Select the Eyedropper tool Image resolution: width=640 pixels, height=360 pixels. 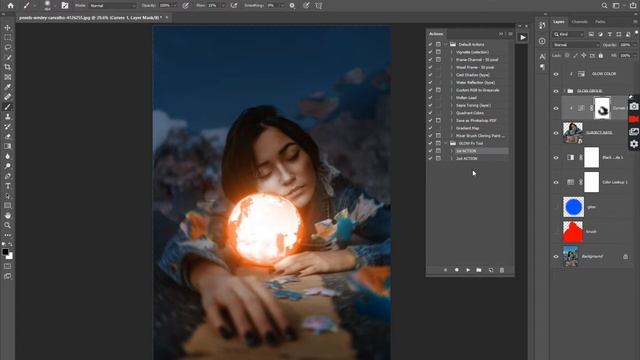(7, 87)
